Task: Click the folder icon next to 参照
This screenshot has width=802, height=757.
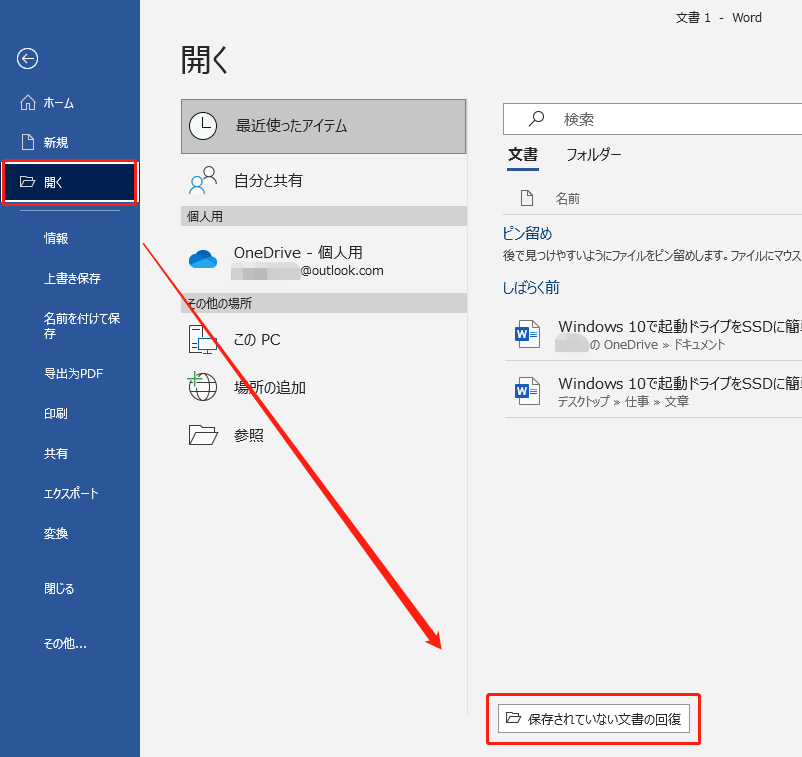Action: pyautogui.click(x=203, y=435)
